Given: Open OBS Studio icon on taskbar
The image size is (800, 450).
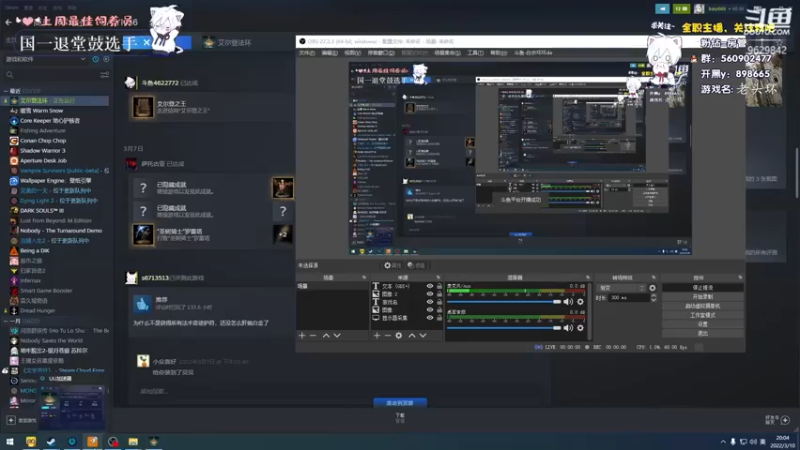Looking at the screenshot, I should pos(113,441).
